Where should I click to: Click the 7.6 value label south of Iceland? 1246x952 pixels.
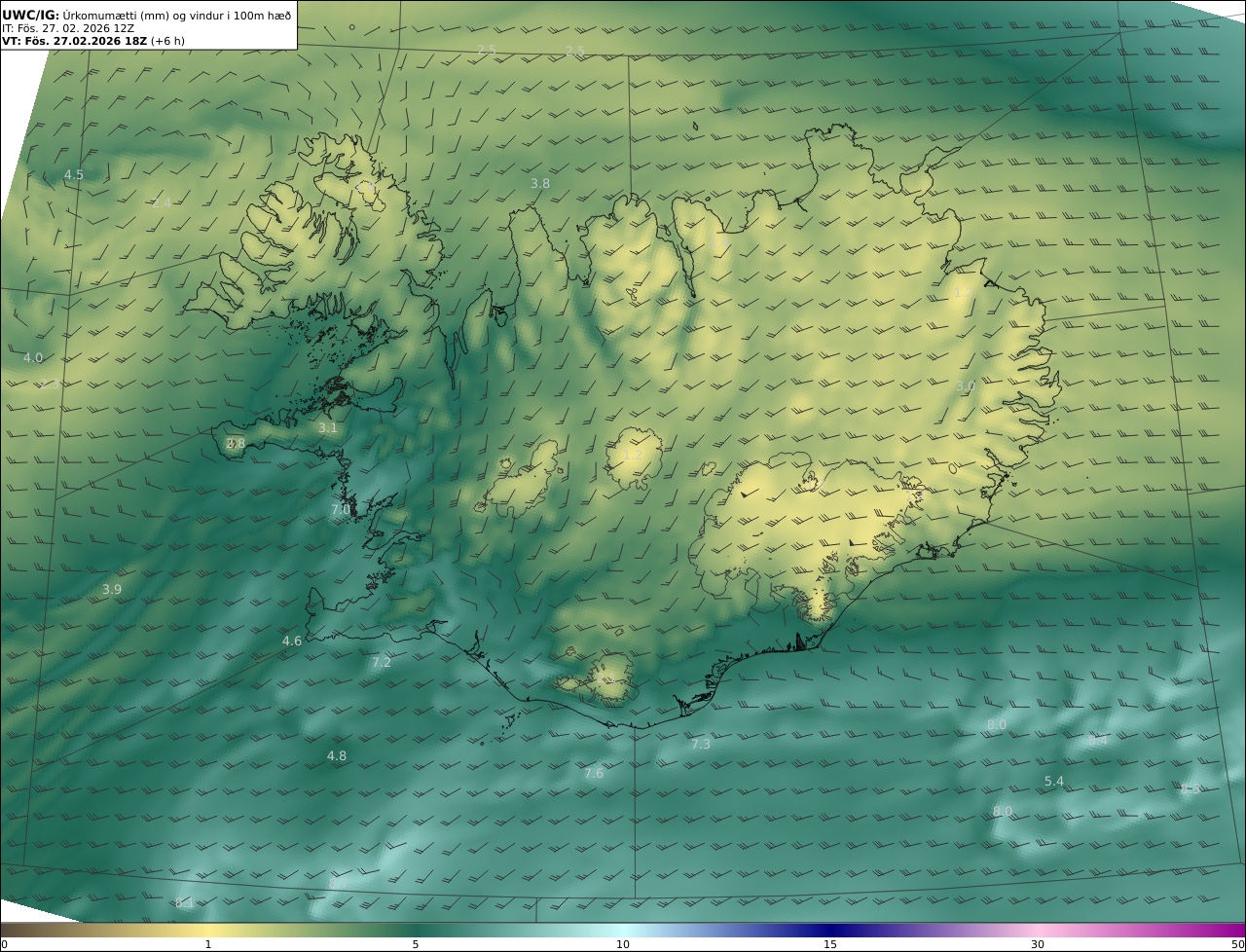593,774
